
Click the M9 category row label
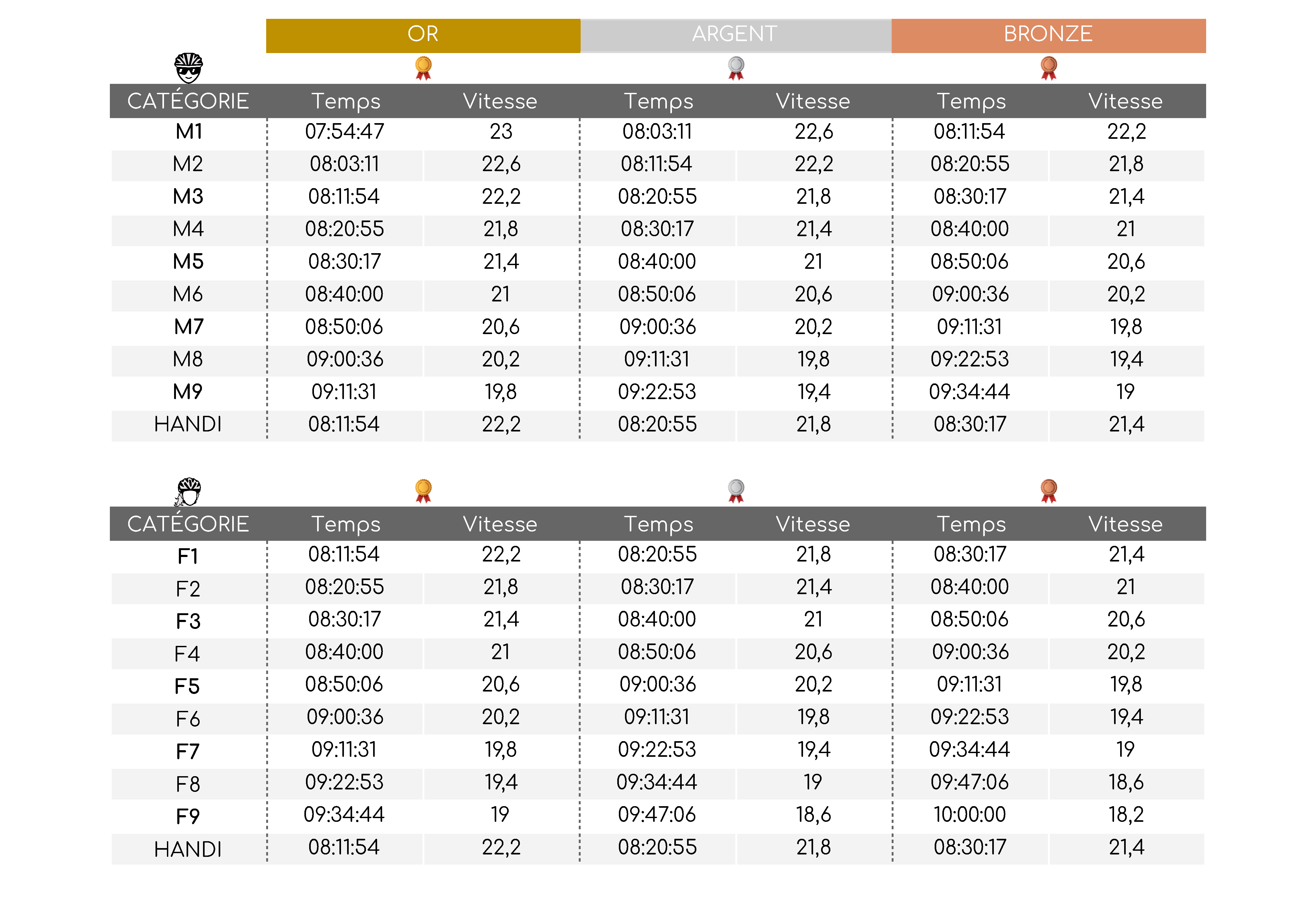coord(188,392)
